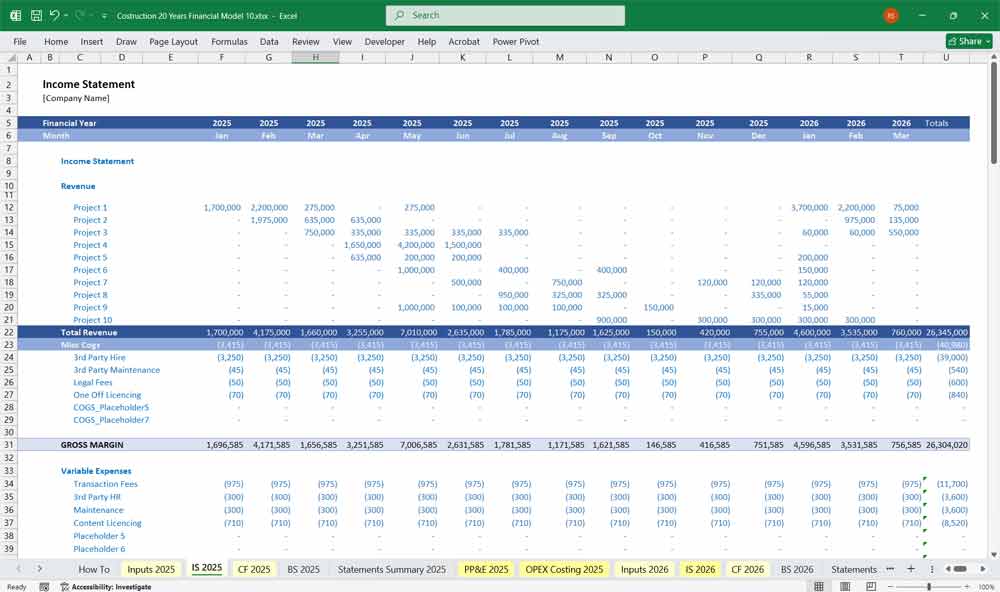Screen dimensions: 1000x592
Task: Click the sheet tab overflow ellipsis menu
Action: tap(890, 568)
